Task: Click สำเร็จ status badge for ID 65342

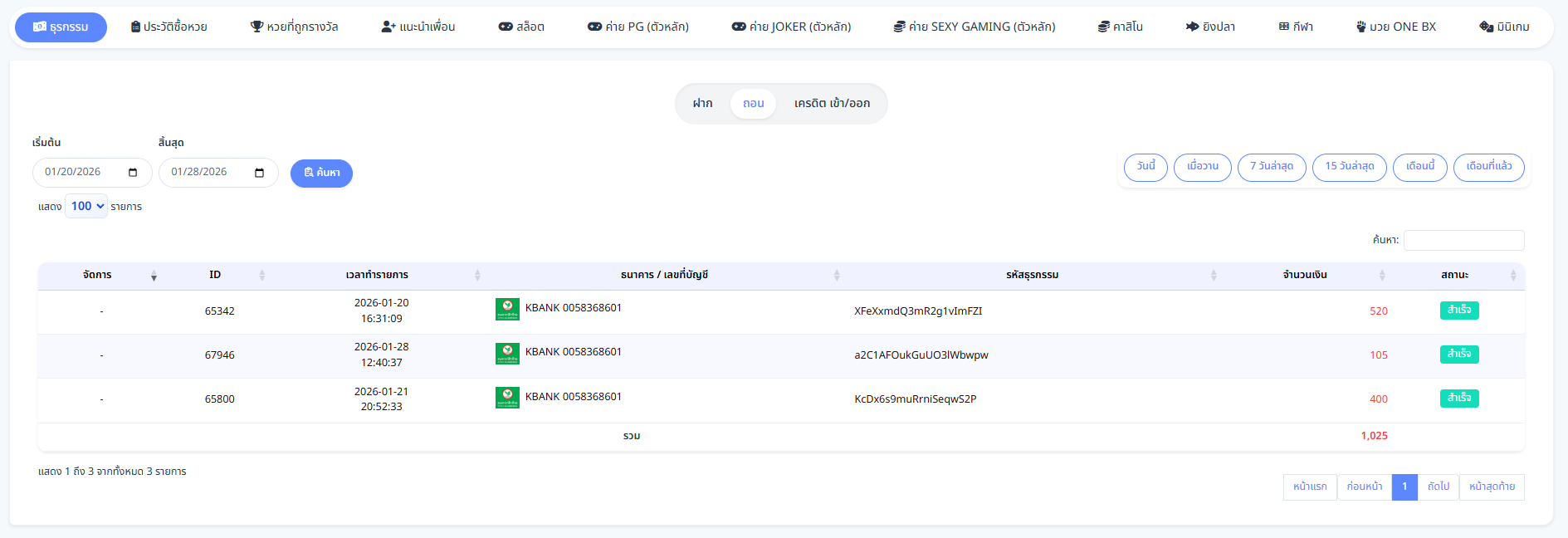Action: click(x=1458, y=310)
